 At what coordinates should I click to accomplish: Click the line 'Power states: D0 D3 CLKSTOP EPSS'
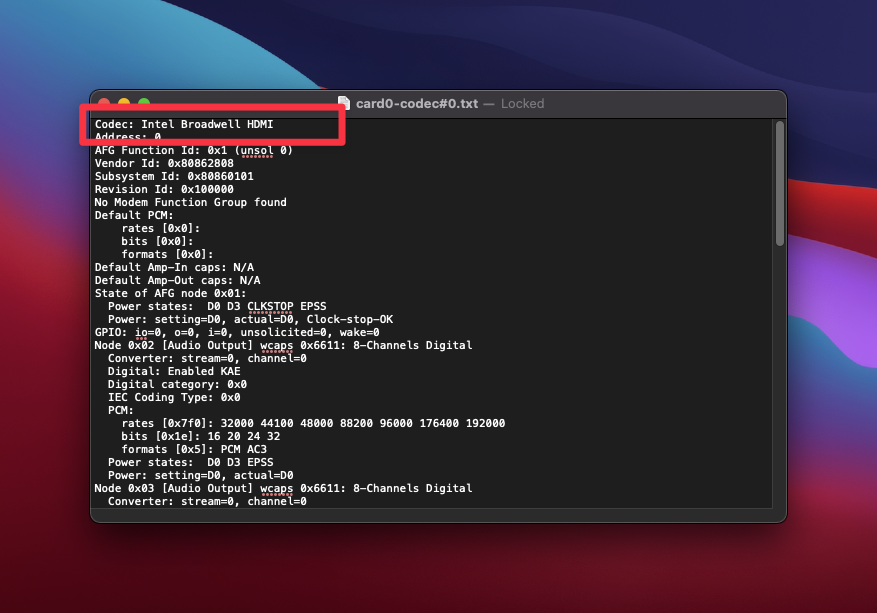click(217, 306)
